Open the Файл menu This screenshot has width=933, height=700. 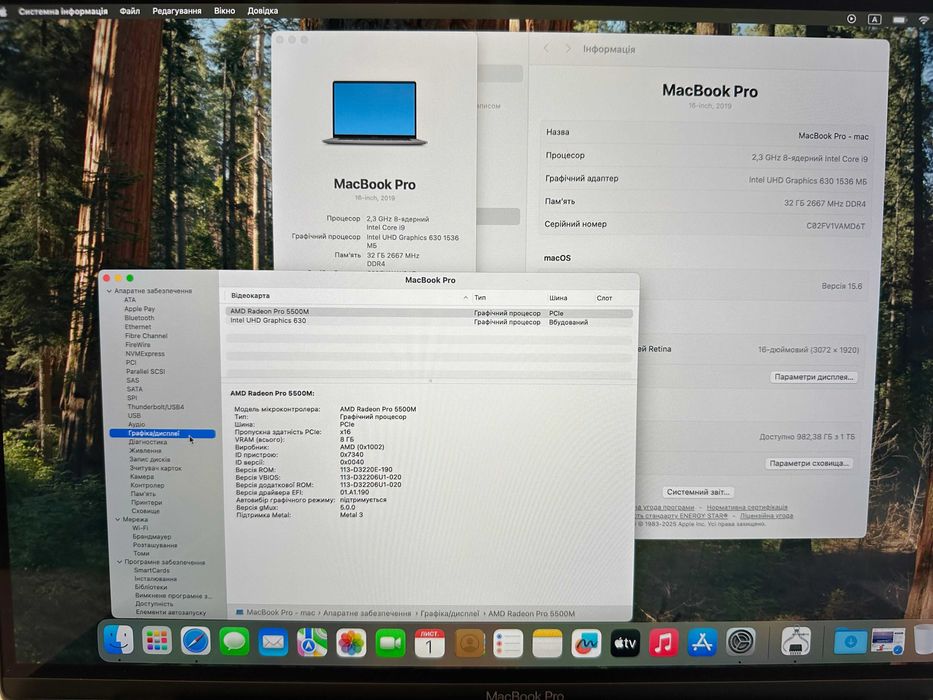point(129,11)
